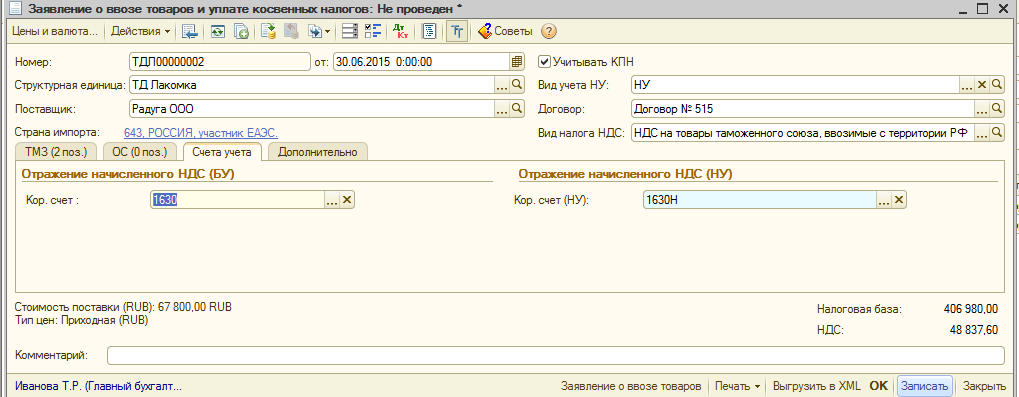Maximize the document window
Screen dimensions: 1019x397
click(982, 8)
